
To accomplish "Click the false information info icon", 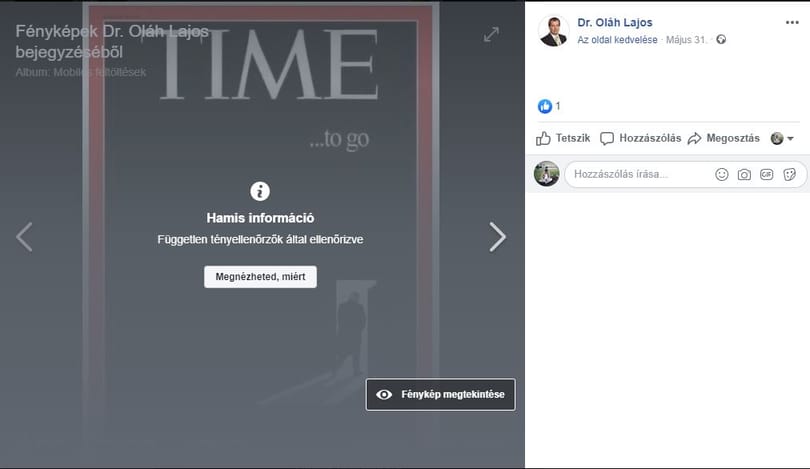I will [260, 191].
